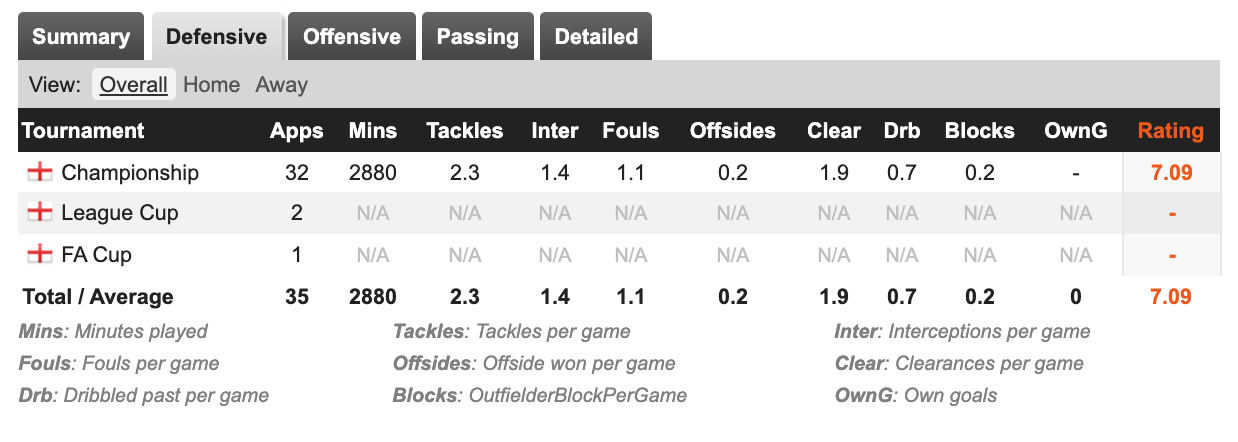1238x442 pixels.
Task: Sort table by Blocks column
Action: (x=980, y=131)
